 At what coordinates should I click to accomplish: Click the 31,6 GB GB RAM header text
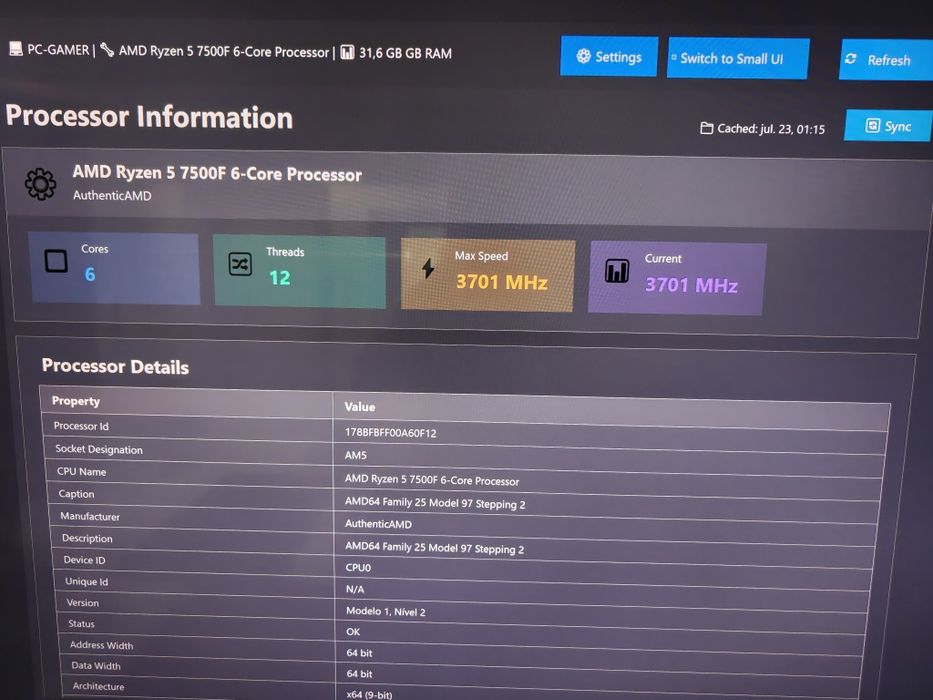coord(405,53)
